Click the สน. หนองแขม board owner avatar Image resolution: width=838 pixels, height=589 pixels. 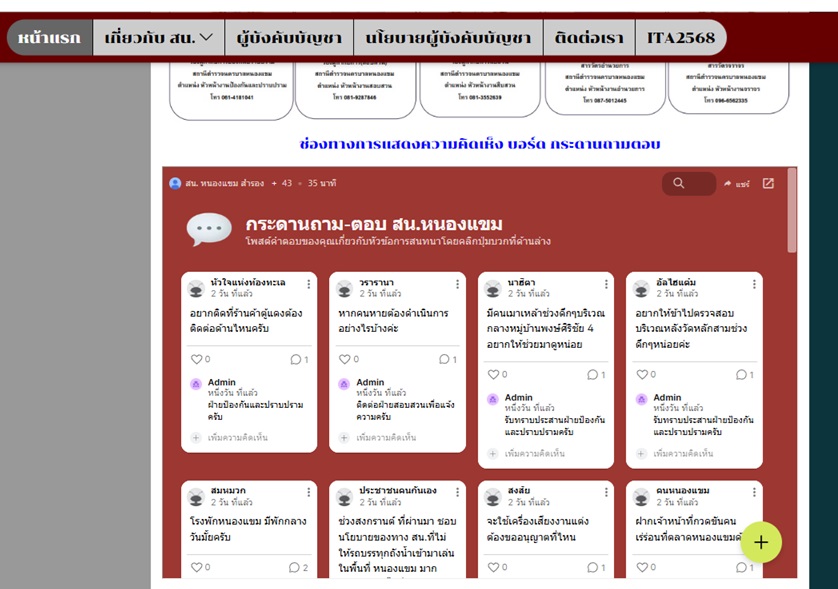(x=175, y=184)
